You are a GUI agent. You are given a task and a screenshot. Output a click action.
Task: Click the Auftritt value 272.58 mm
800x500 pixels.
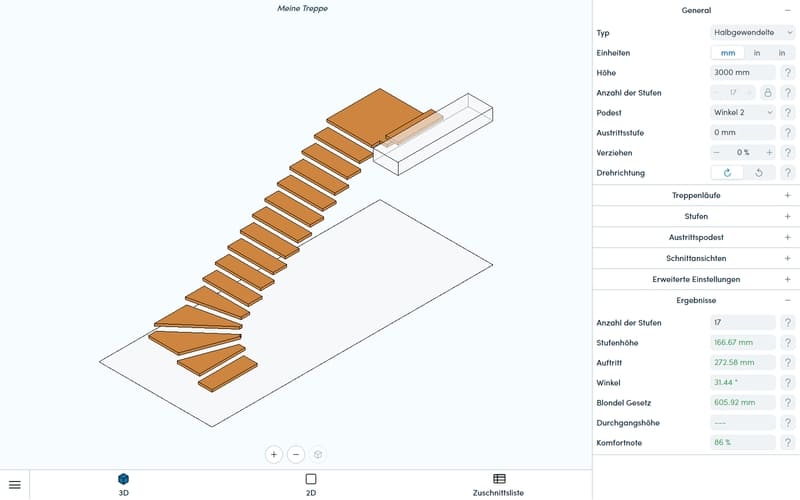click(743, 363)
